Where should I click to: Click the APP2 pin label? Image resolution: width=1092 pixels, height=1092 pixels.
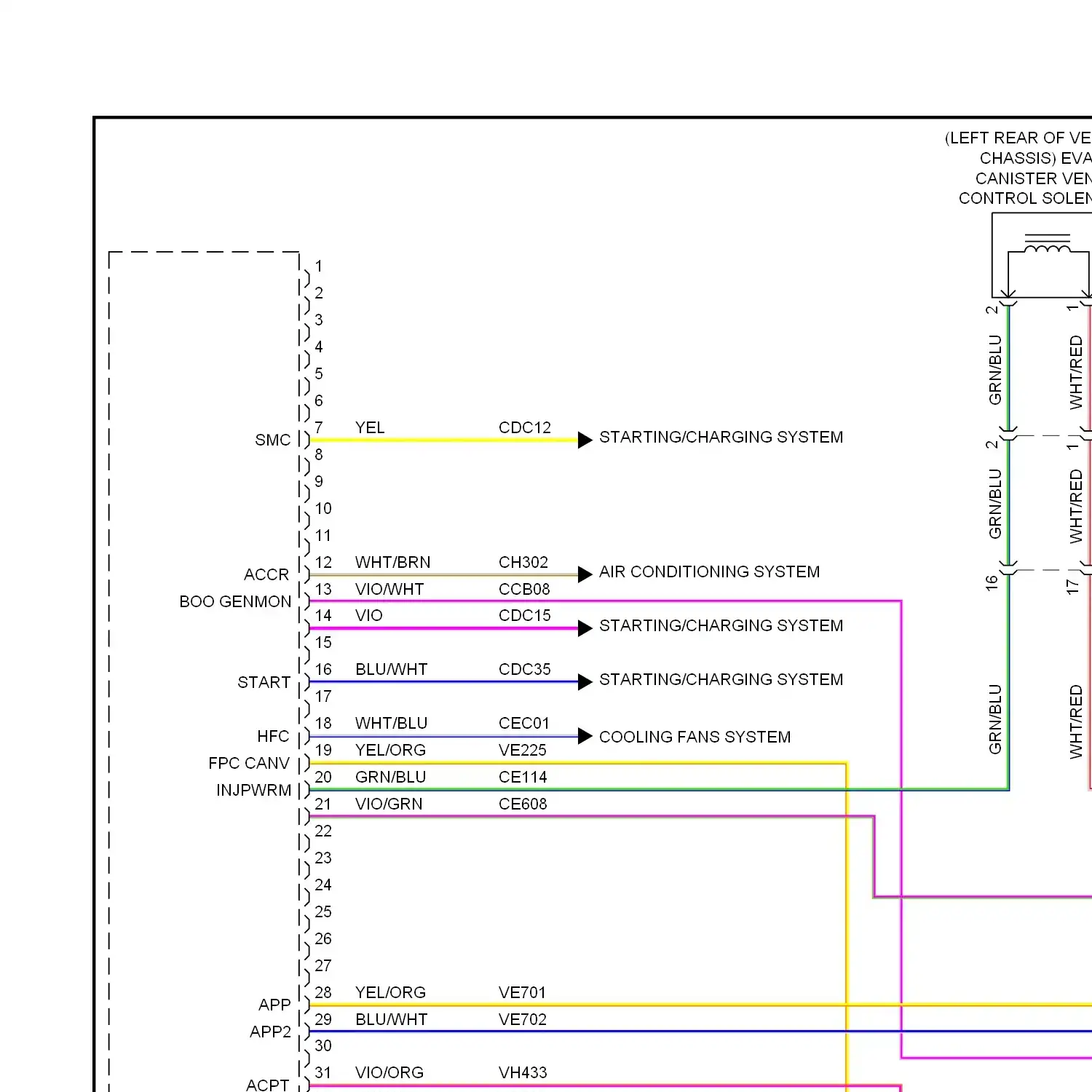pyautogui.click(x=270, y=1032)
